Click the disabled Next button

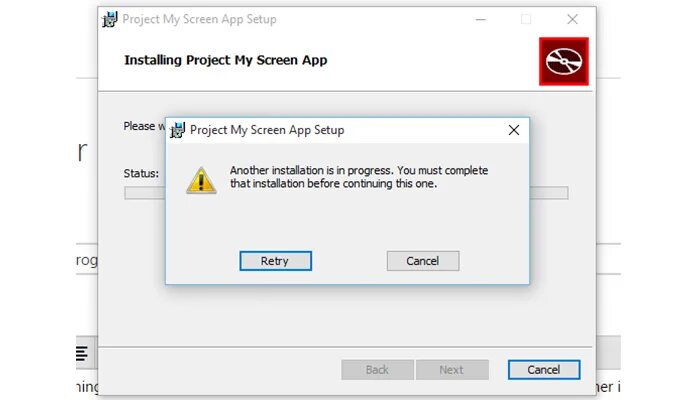(x=452, y=370)
